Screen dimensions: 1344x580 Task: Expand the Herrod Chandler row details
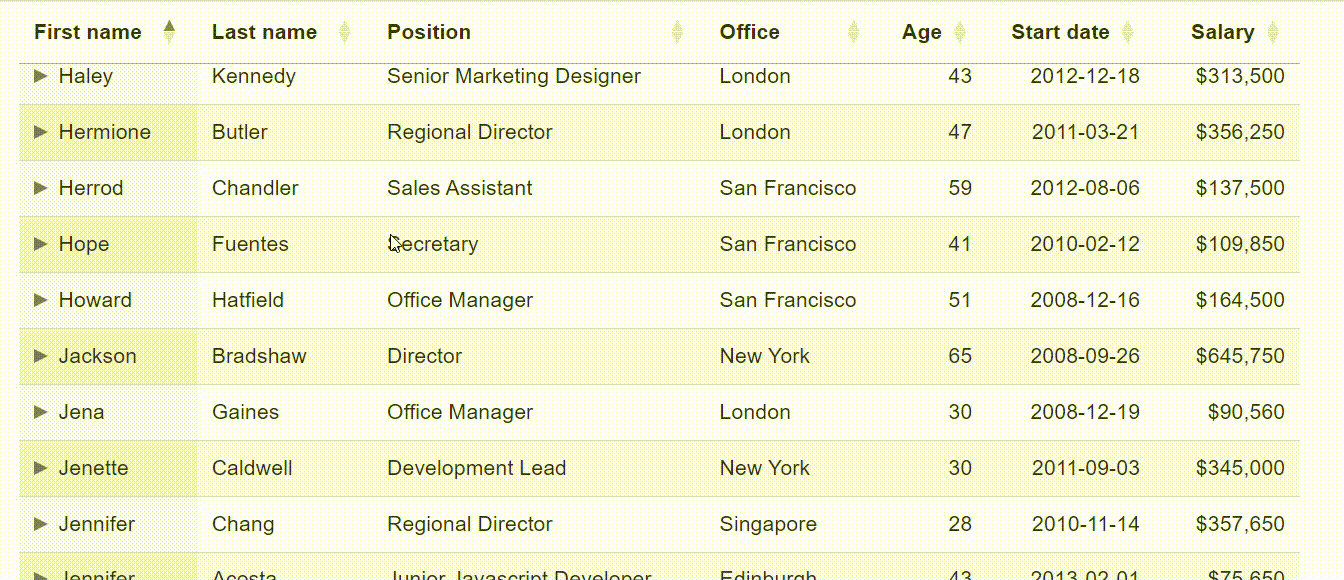click(x=41, y=188)
